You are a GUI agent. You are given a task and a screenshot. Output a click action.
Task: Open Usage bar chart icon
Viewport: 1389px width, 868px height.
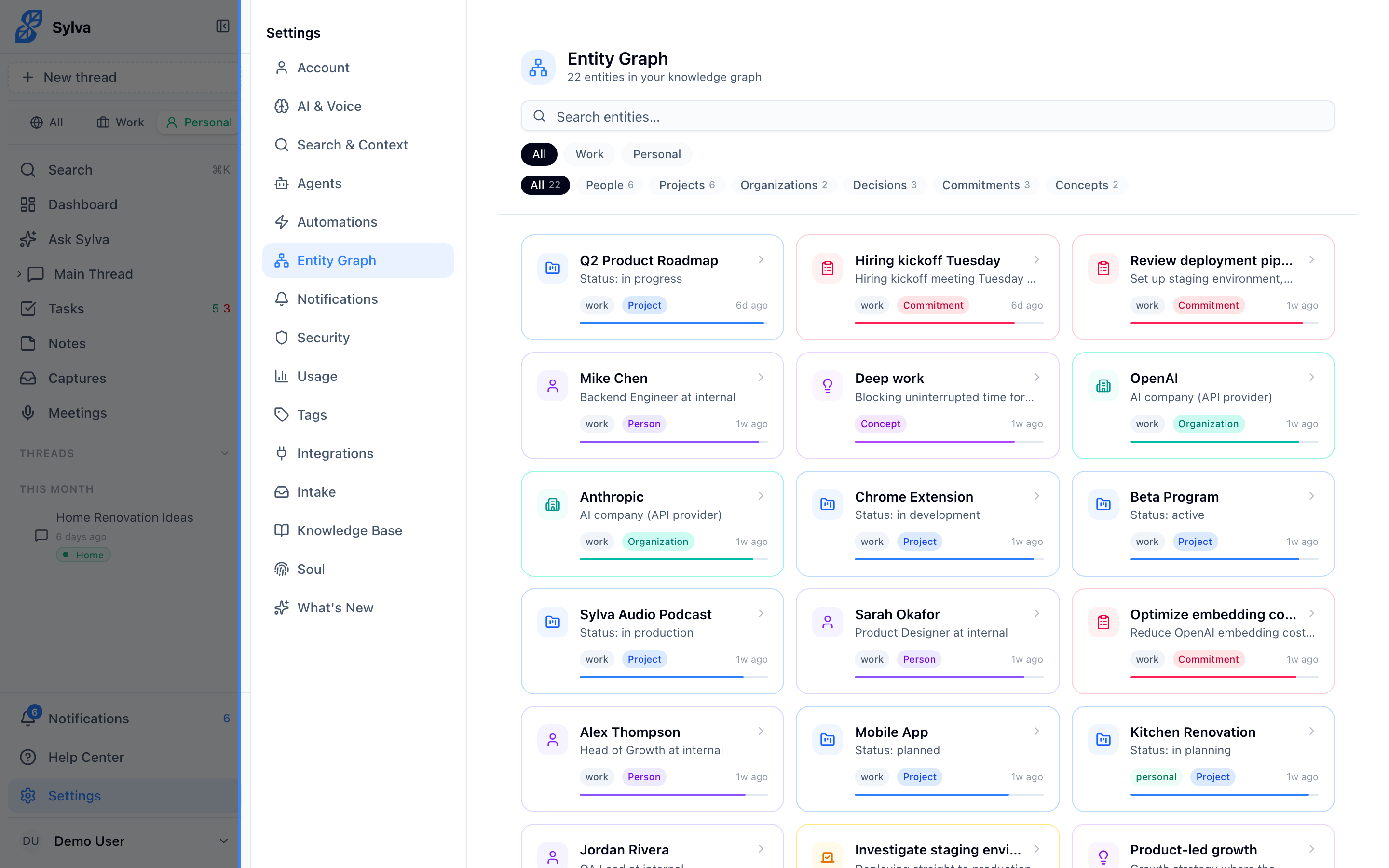pos(281,376)
